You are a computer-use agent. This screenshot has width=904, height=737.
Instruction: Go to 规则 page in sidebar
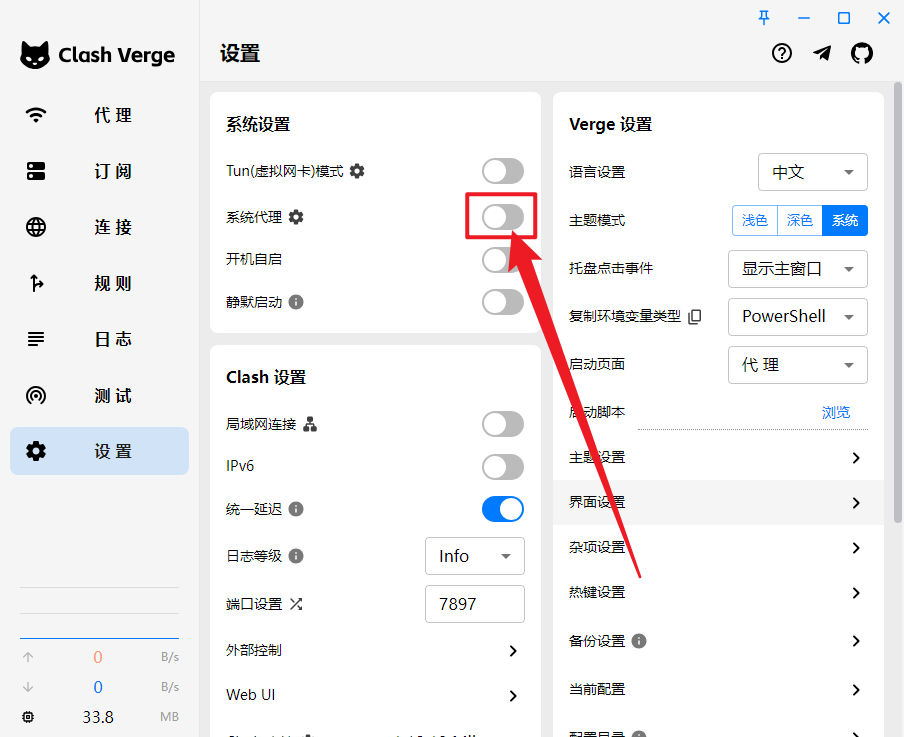(x=99, y=283)
